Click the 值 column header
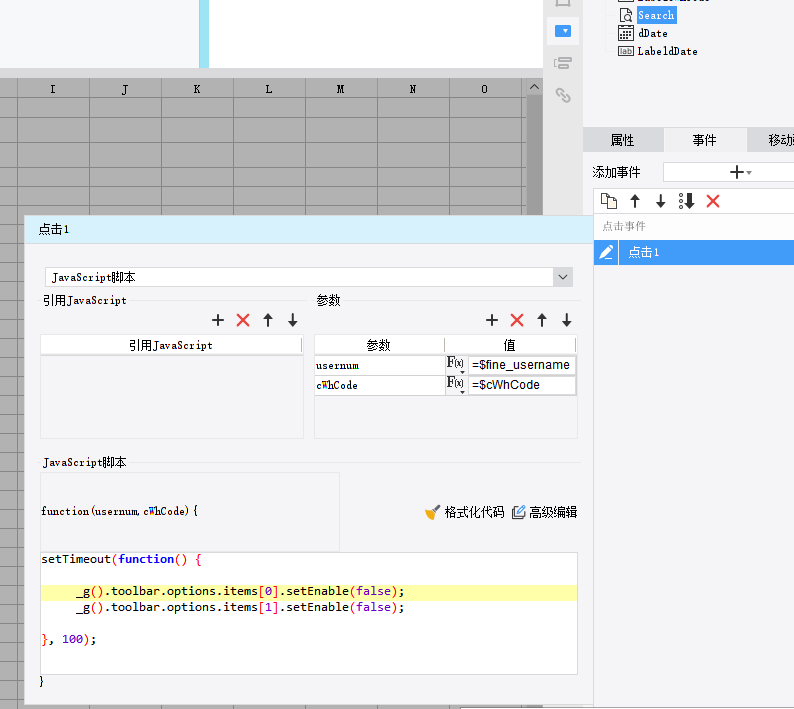Viewport: 794px width, 709px height. [x=510, y=345]
